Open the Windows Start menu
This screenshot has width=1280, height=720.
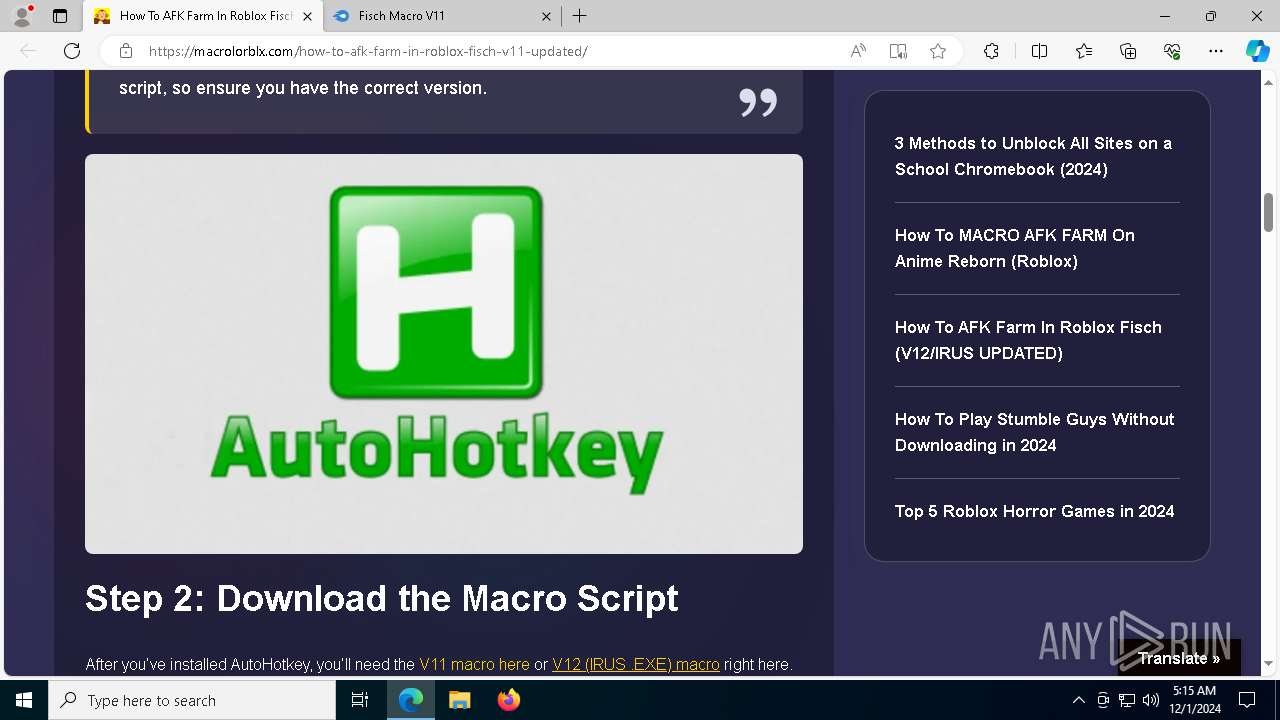coord(24,700)
